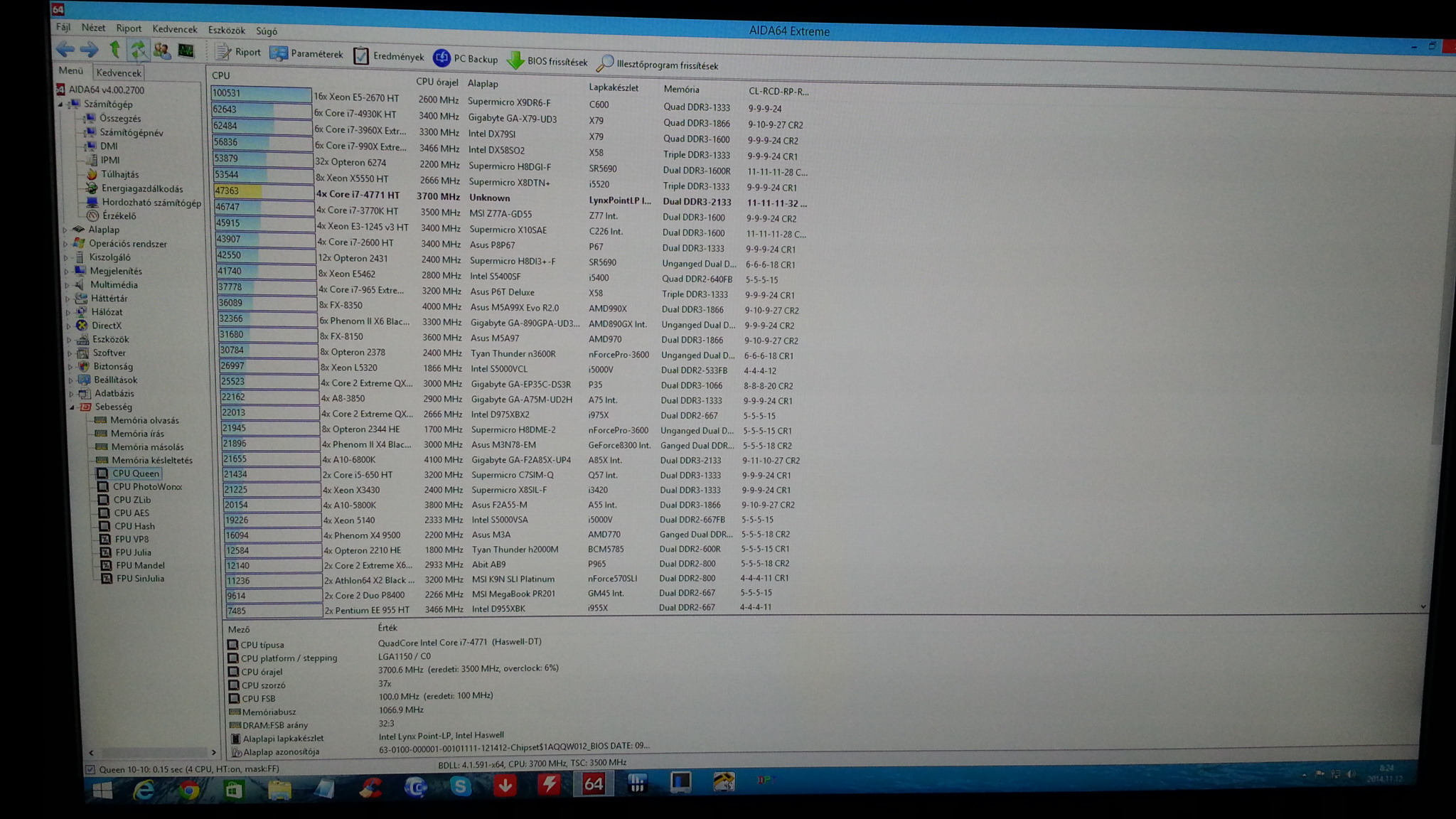Expand the Megjelenítés tree node

click(67, 271)
